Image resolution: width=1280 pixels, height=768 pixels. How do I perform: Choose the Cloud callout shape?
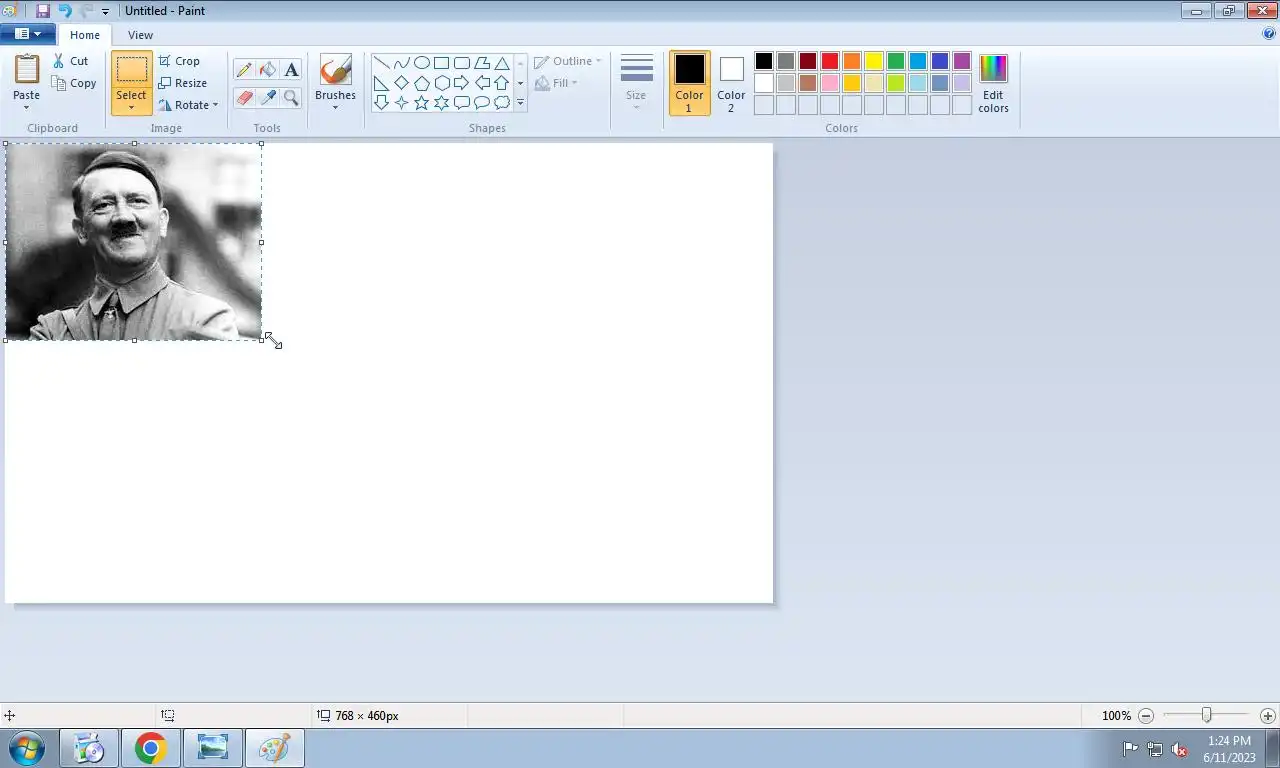501,102
